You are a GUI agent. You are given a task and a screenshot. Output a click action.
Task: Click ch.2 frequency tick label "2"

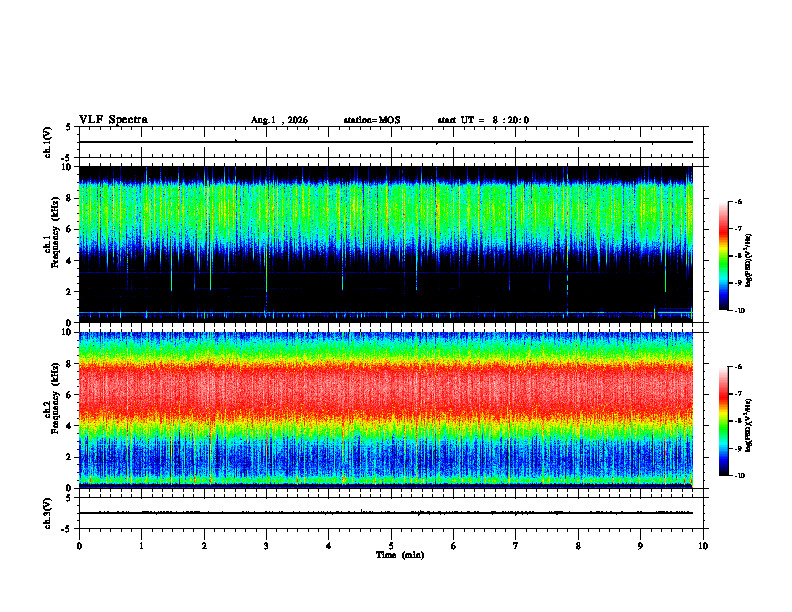70,457
